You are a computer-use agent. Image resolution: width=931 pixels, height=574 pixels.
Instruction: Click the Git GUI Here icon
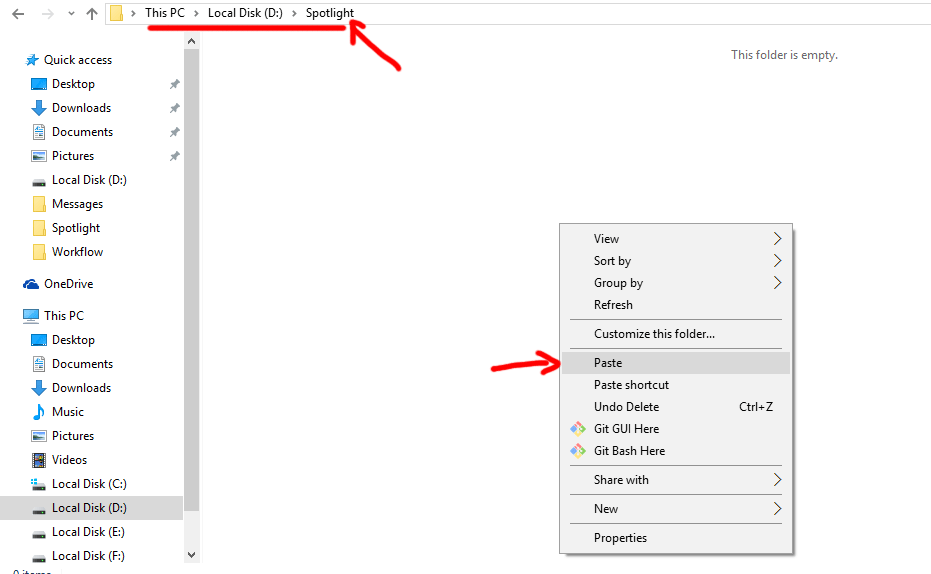click(578, 429)
